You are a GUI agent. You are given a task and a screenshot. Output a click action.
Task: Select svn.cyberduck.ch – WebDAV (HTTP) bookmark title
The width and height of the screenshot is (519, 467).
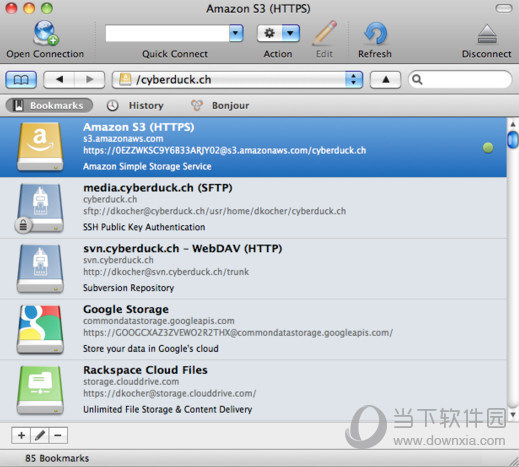click(183, 248)
